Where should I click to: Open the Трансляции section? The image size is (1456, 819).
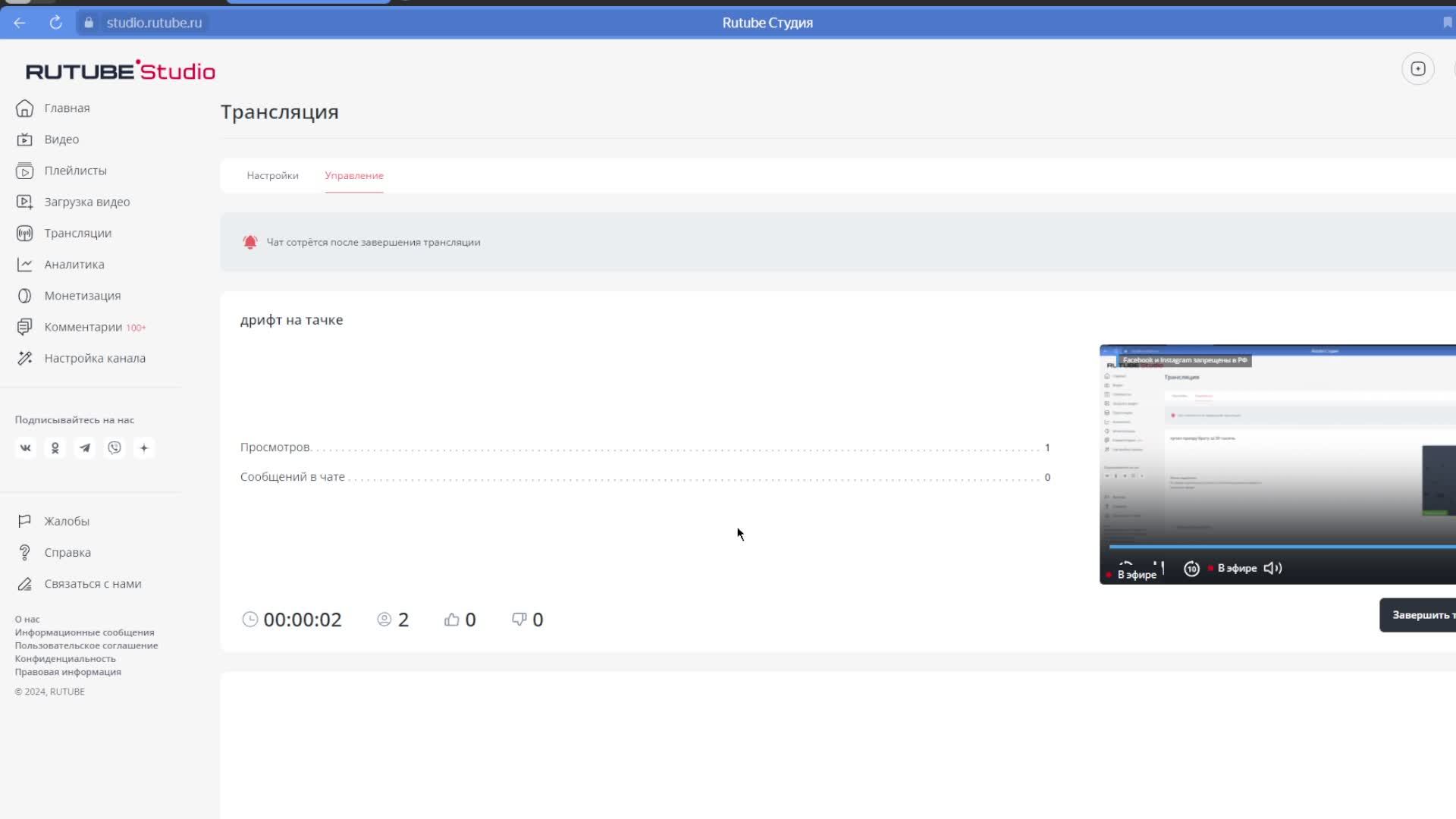click(x=77, y=233)
